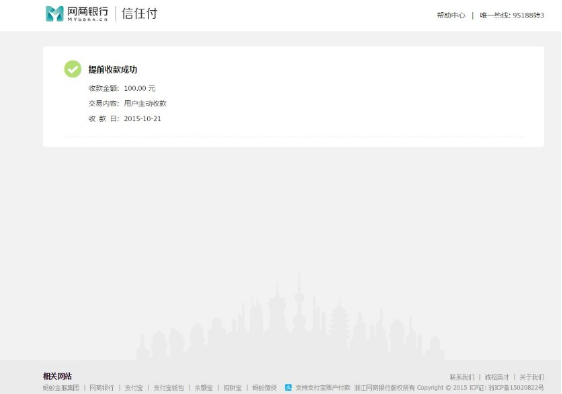
Task: Open the 支付宝 footer link
Action: pos(134,388)
